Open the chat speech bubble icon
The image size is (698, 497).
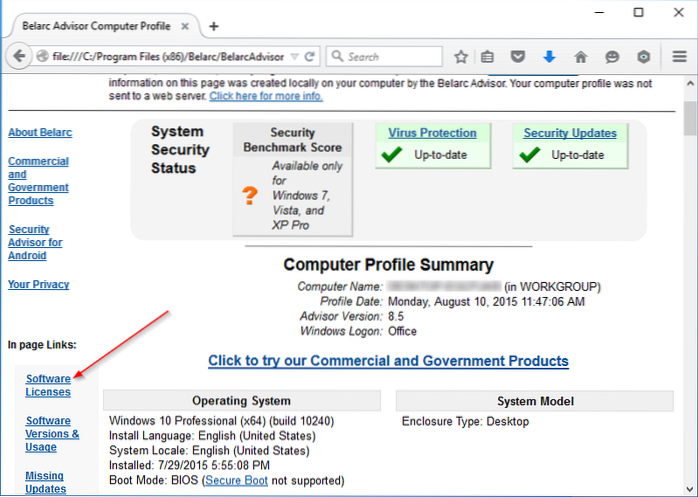[611, 57]
